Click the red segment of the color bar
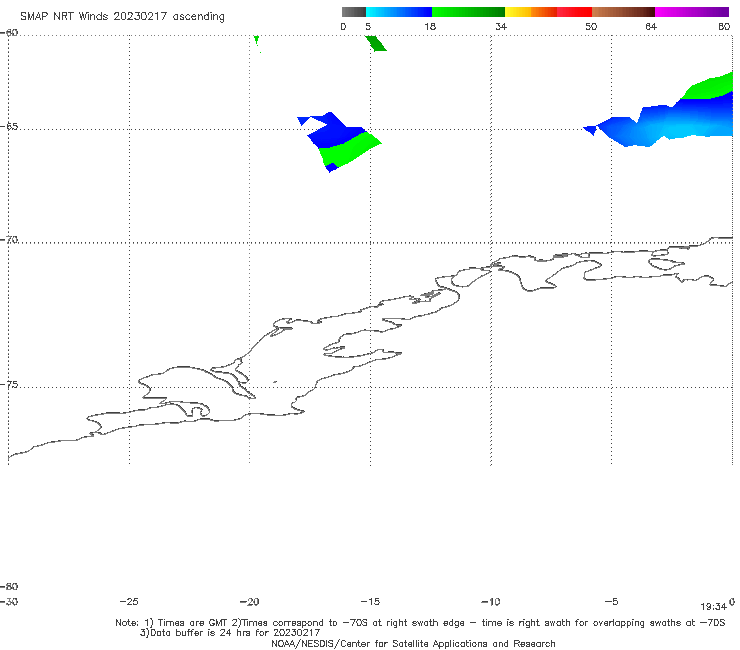This screenshot has height=650, width=740. [574, 12]
